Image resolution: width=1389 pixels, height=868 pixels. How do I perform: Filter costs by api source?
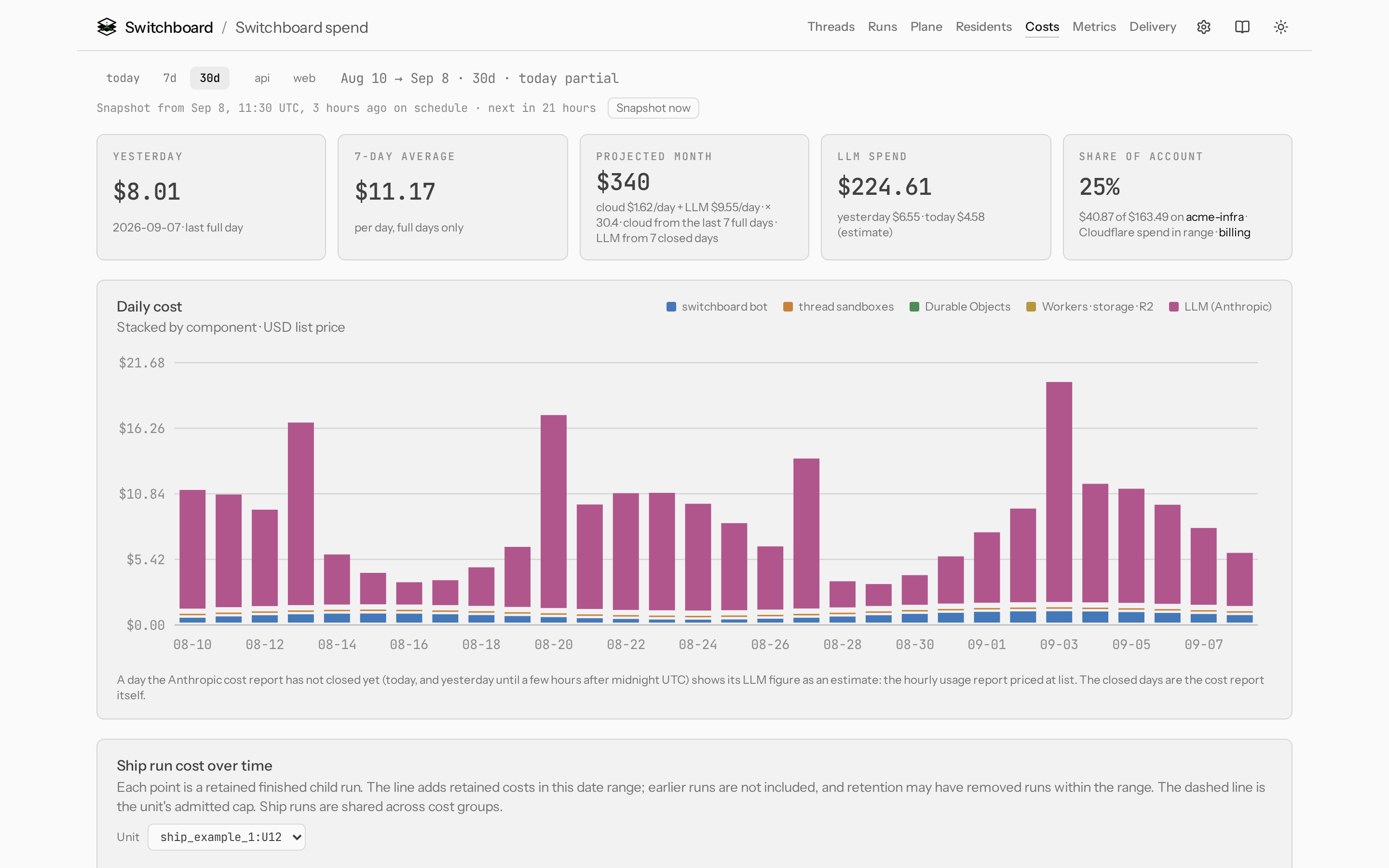(262, 78)
